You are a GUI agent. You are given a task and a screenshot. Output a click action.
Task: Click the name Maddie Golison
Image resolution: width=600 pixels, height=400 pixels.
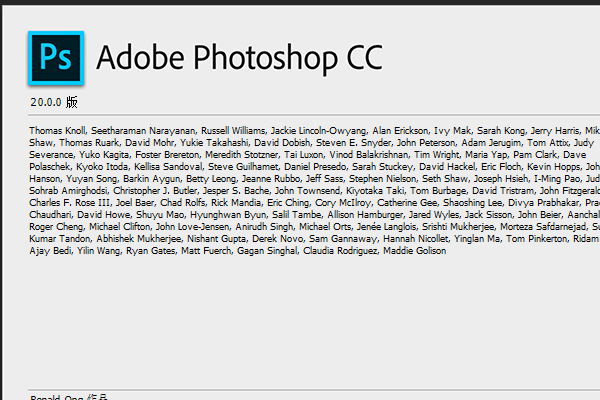coord(414,251)
